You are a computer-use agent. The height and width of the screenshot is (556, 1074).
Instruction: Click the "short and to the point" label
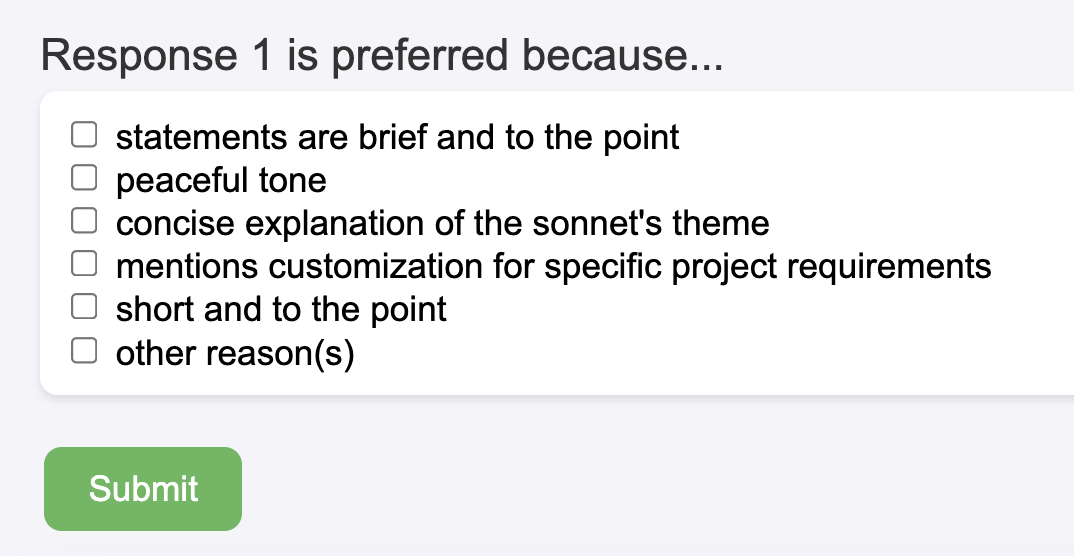(281, 309)
